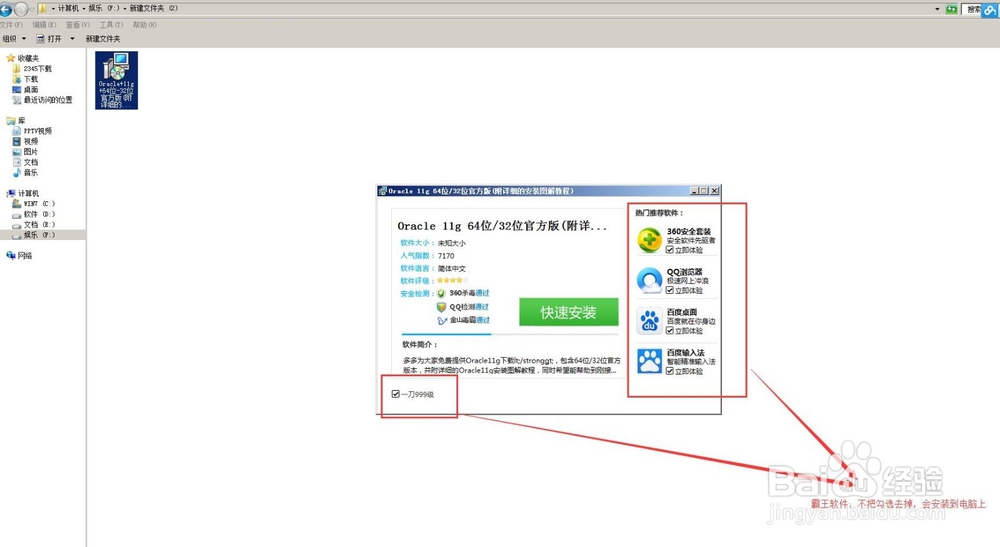This screenshot has width=1000, height=547.
Task: Click the Oracle 11g 64位/32位官方版 heading
Action: pyautogui.click(x=502, y=226)
